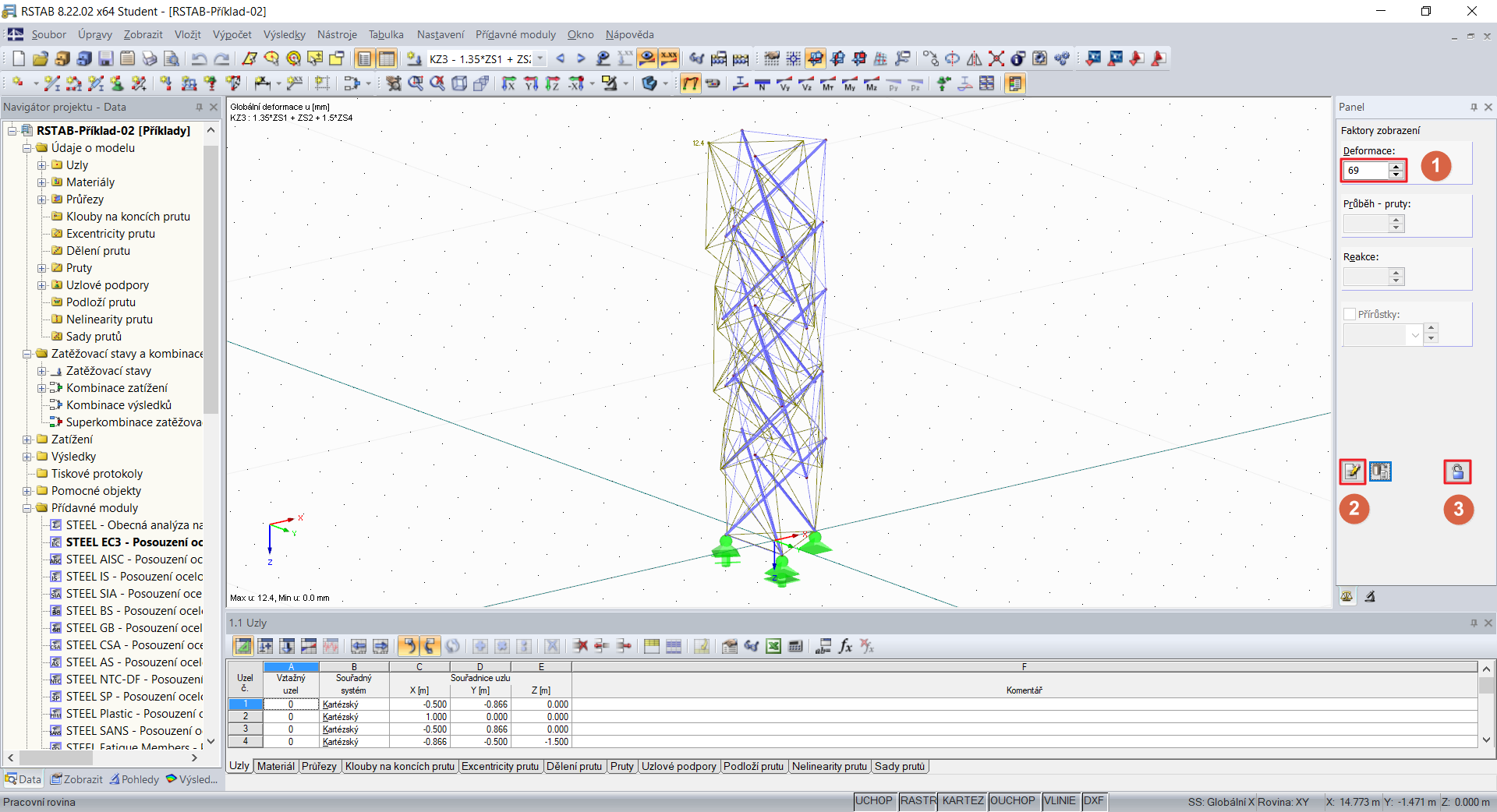Open the Soubor menu

[x=48, y=34]
